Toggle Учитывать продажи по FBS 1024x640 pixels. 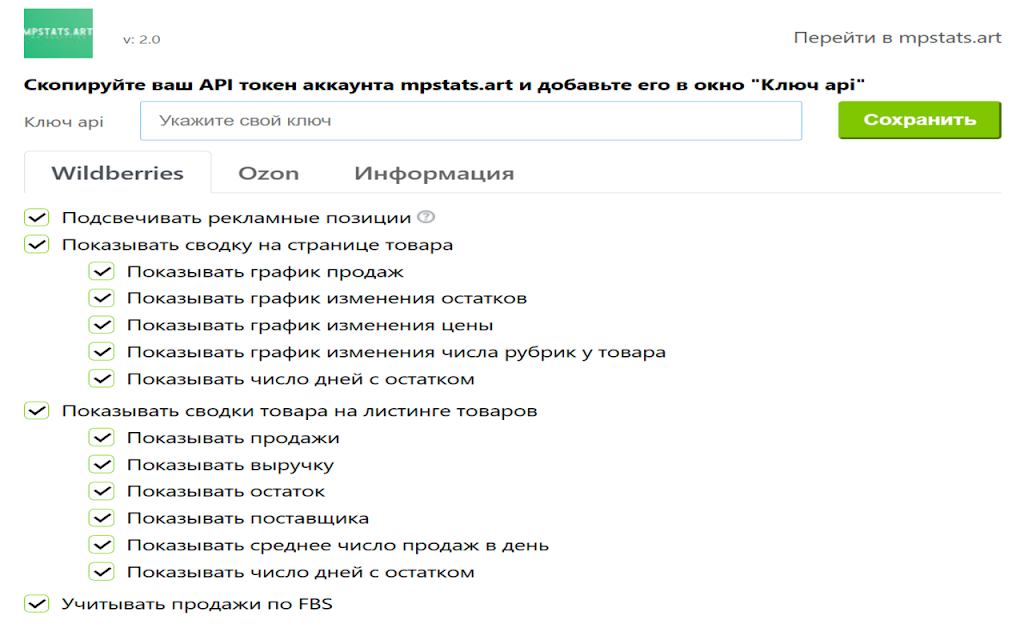pos(37,603)
